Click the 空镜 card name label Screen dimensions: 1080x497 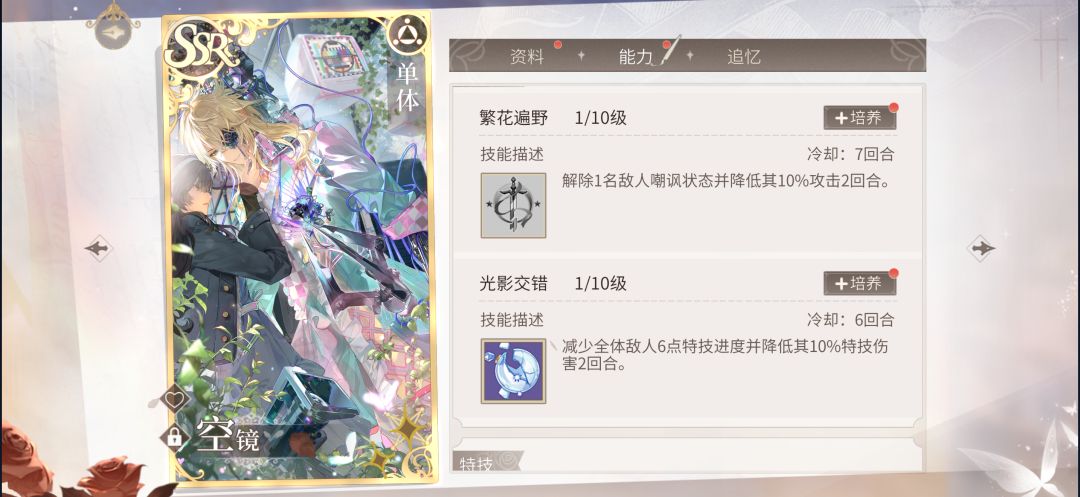coord(229,438)
